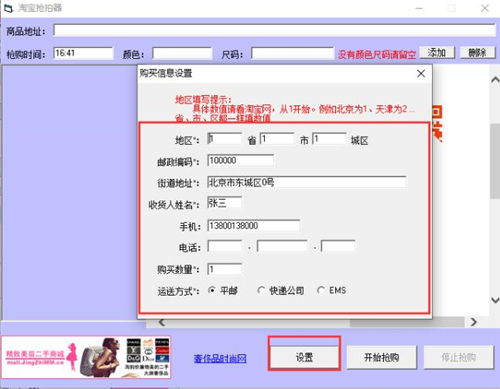Viewport: 500px width, 389px height.
Task: Click the 街道地址 field
Action: [306, 182]
